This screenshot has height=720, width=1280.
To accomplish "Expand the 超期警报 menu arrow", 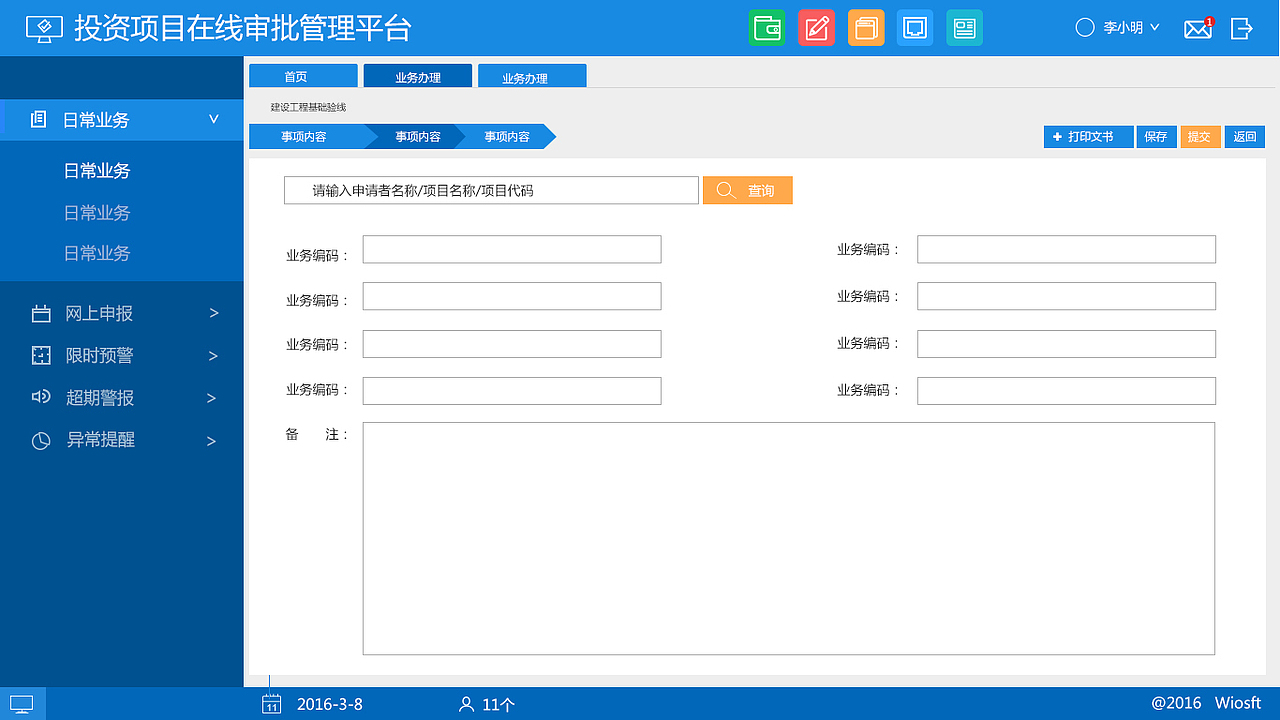I will click(212, 398).
